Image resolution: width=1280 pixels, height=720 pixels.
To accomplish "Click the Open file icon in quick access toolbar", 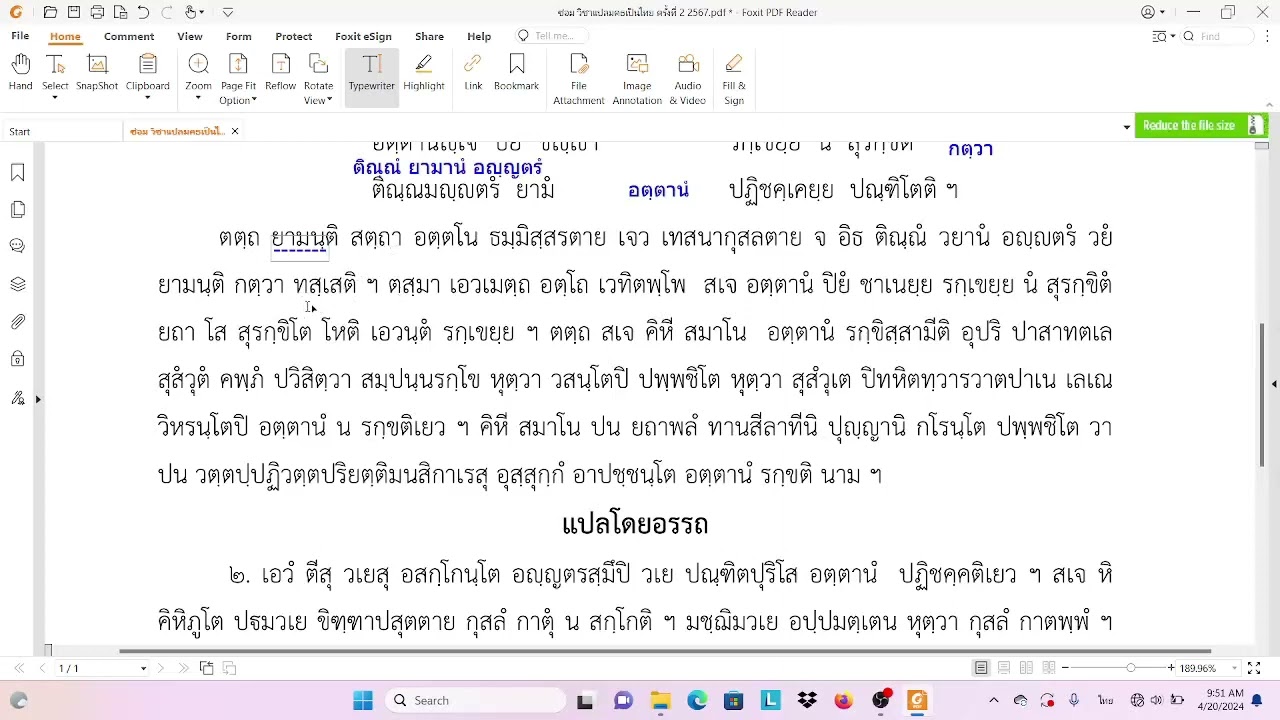I will tap(50, 12).
